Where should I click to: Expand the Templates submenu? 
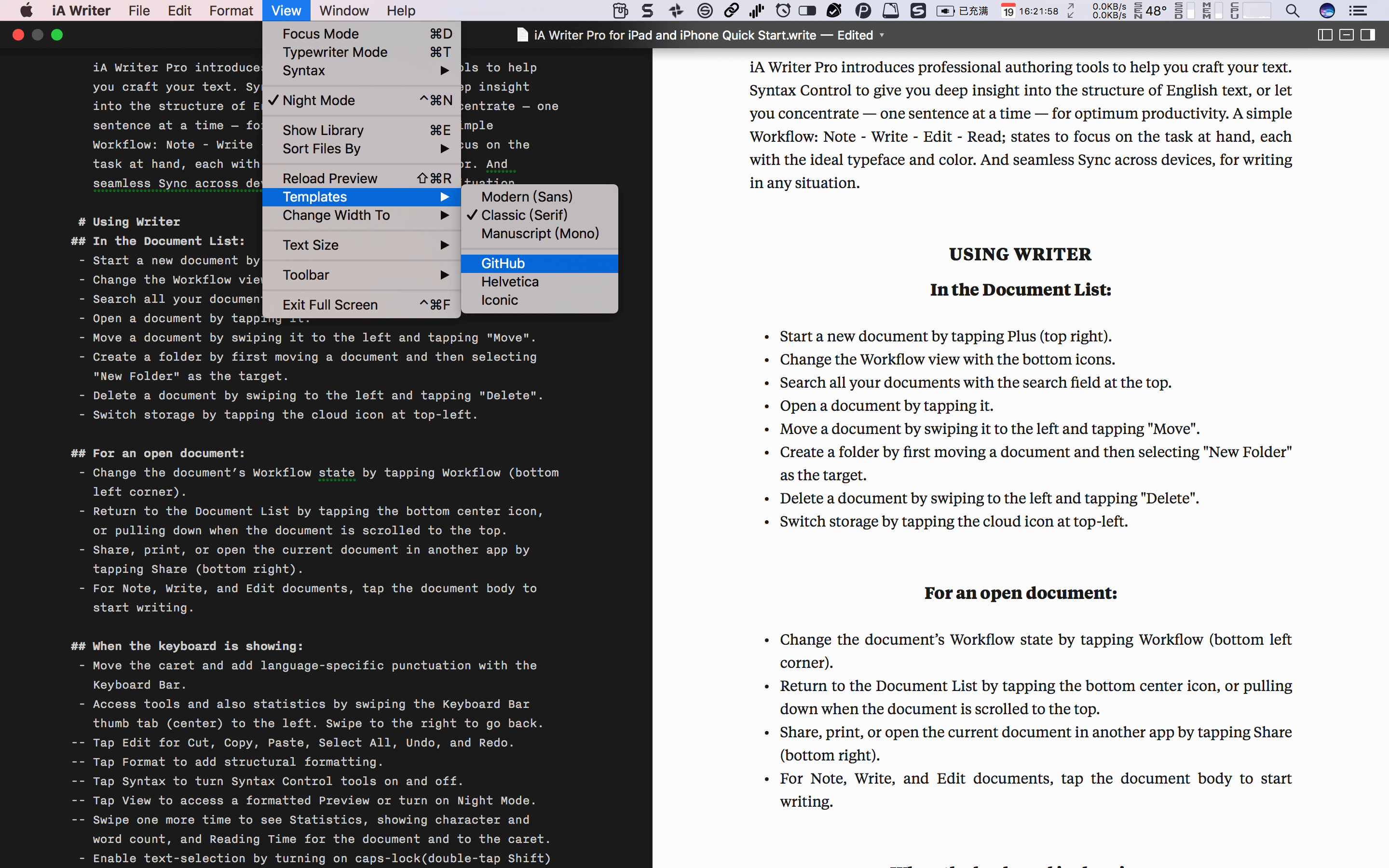[x=362, y=197]
